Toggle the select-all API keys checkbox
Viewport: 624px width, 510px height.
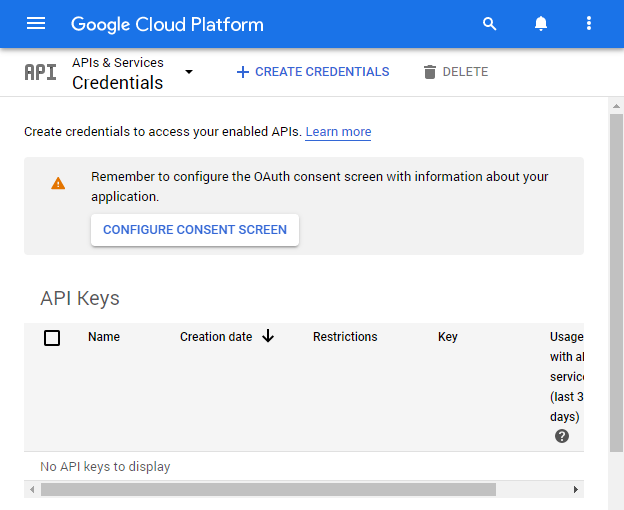point(52,338)
